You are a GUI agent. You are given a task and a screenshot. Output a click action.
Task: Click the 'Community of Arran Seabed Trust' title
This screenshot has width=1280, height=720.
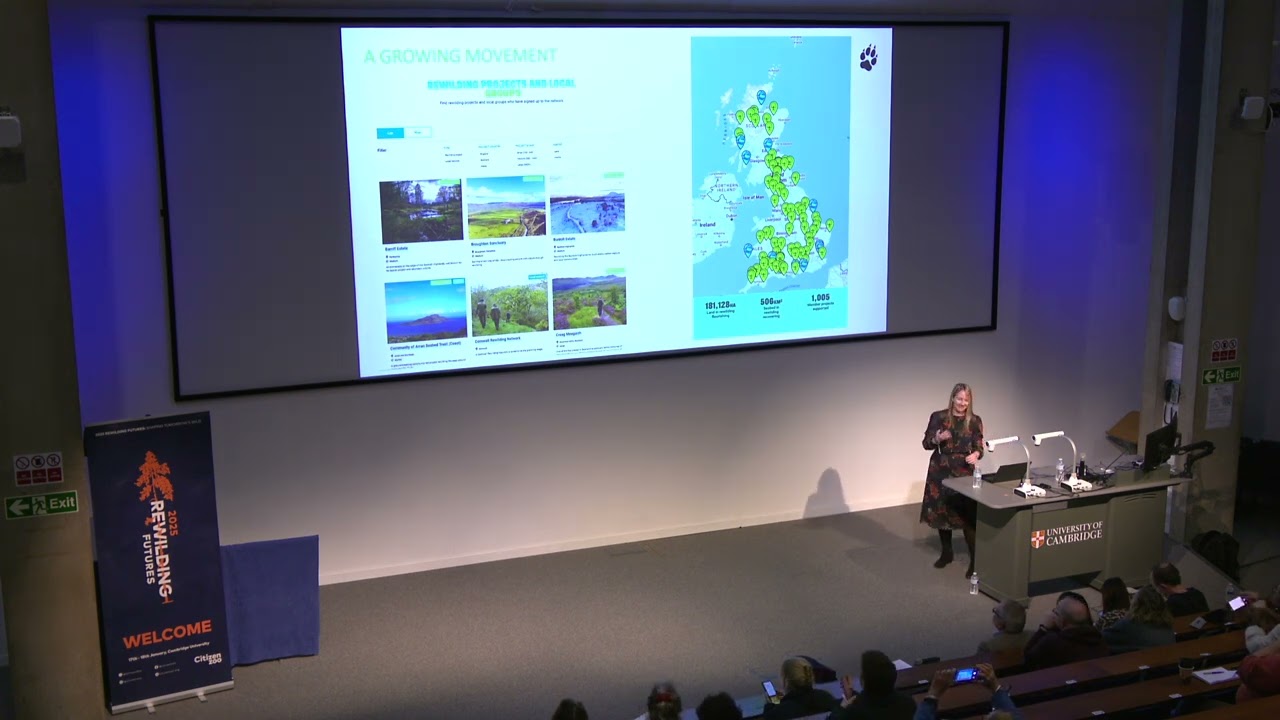click(426, 348)
